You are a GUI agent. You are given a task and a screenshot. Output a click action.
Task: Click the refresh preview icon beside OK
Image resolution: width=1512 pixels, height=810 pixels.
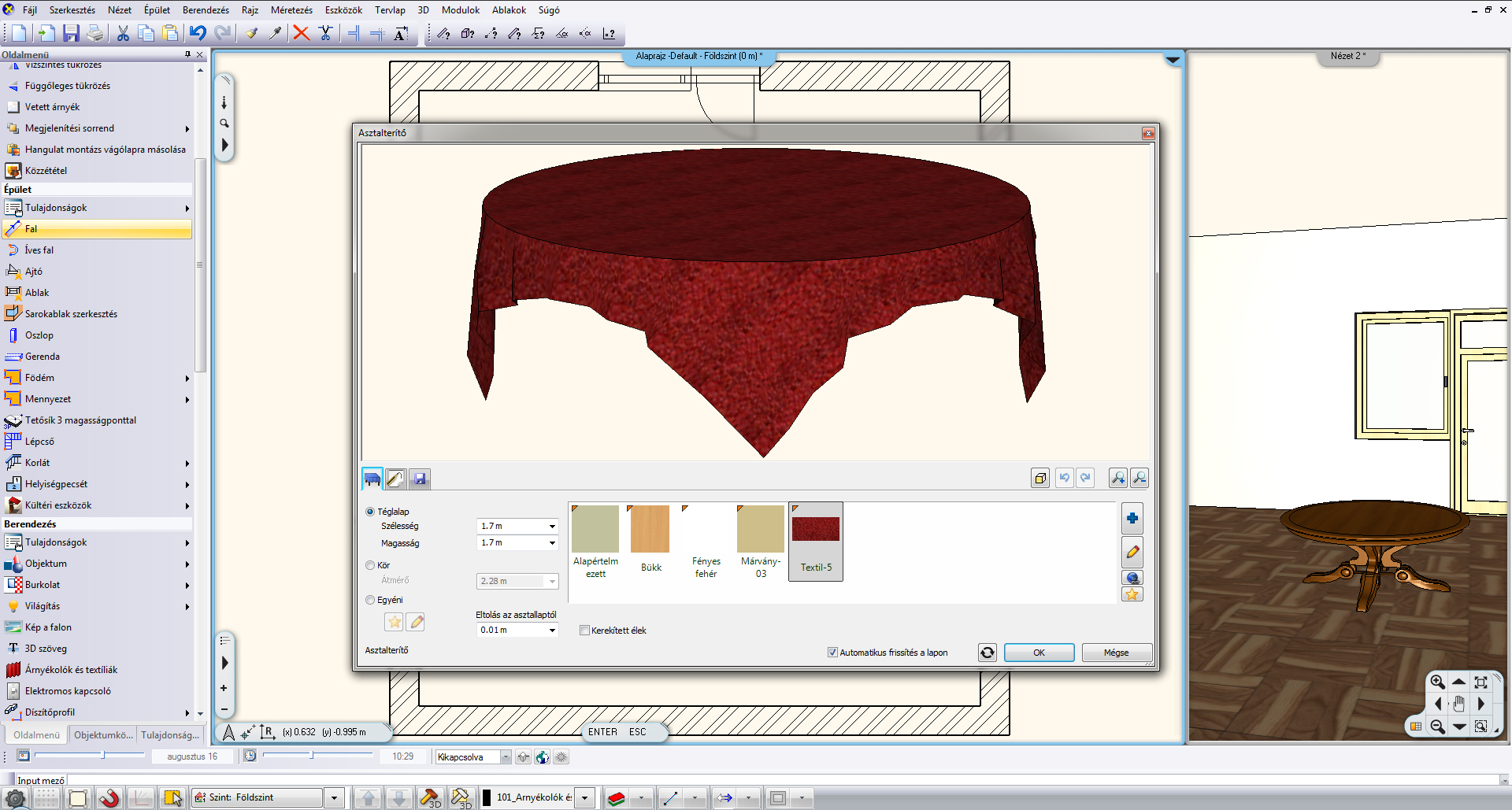point(987,653)
